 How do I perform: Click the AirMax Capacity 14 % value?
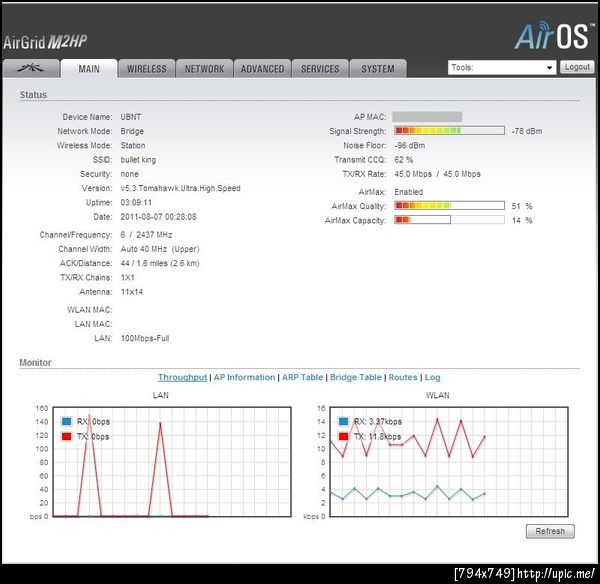point(522,220)
